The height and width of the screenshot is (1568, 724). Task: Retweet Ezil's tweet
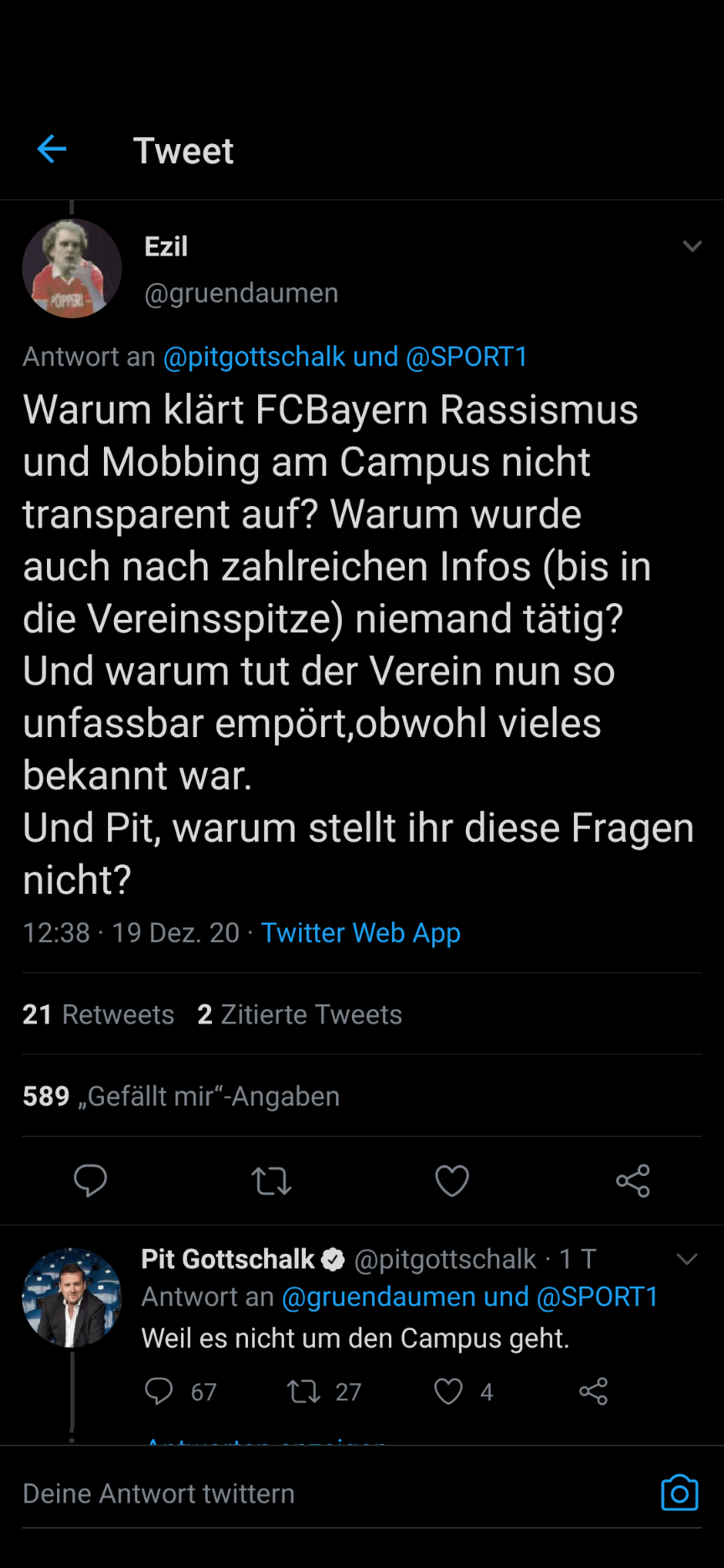point(271,1181)
